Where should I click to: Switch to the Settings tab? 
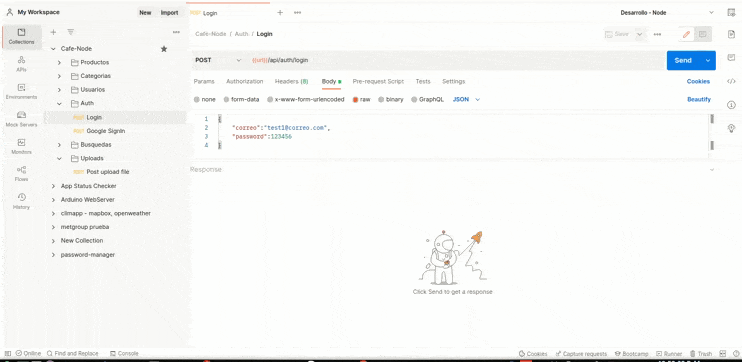tap(453, 81)
